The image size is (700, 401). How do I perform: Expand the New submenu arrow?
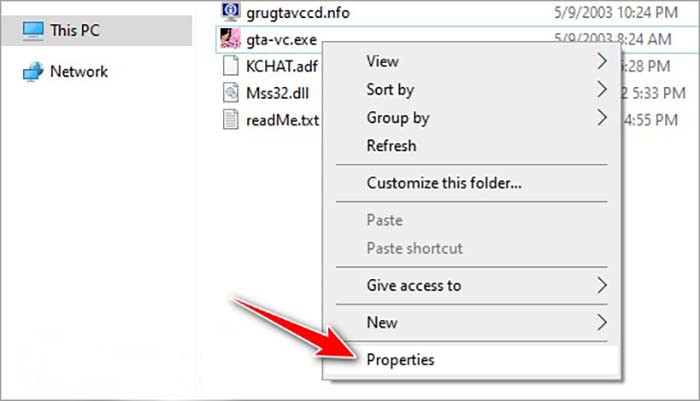click(x=602, y=322)
